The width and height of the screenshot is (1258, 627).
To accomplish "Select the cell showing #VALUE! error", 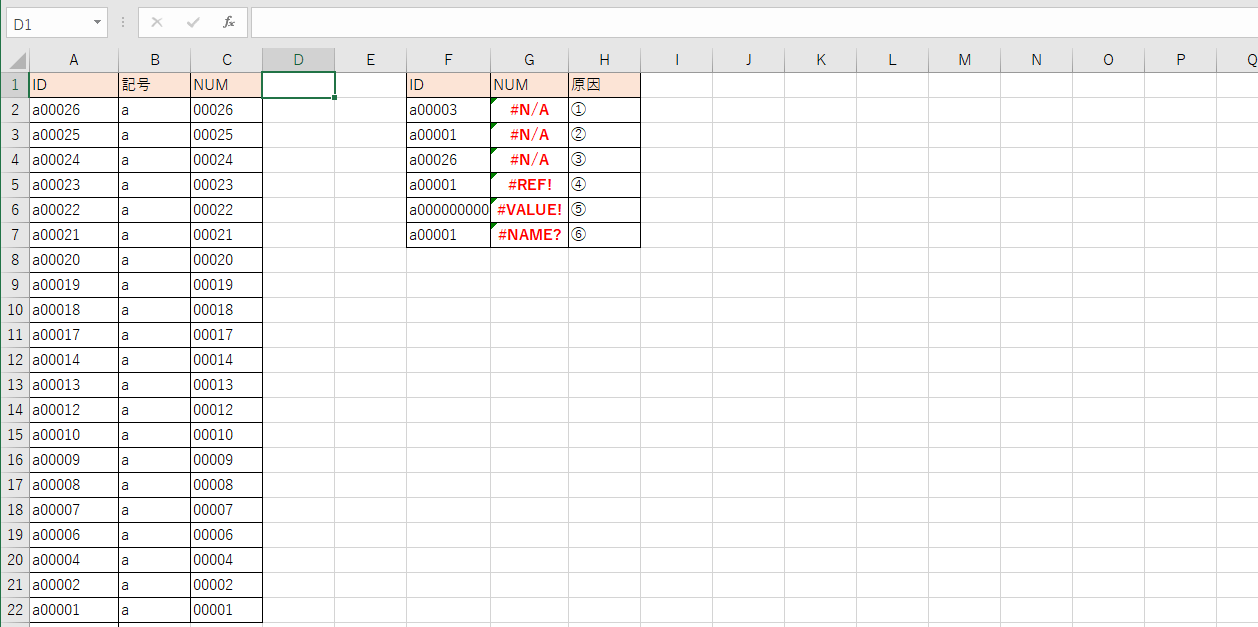I will tap(529, 209).
